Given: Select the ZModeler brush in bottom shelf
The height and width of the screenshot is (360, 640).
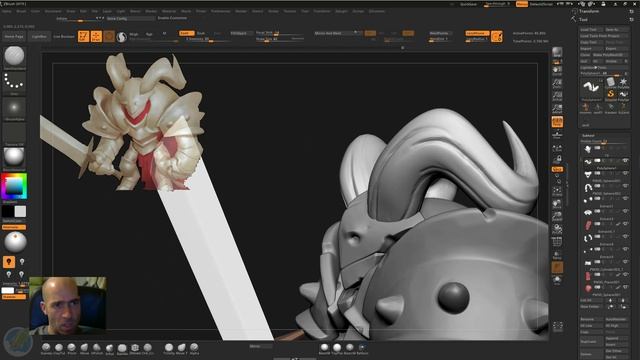Looking at the screenshot, I should 135,348.
